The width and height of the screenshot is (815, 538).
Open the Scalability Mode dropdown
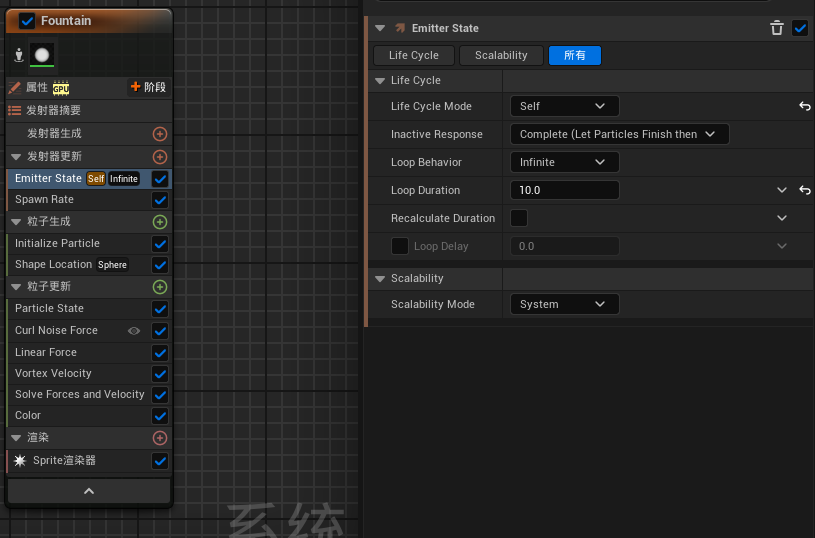pyautogui.click(x=564, y=304)
